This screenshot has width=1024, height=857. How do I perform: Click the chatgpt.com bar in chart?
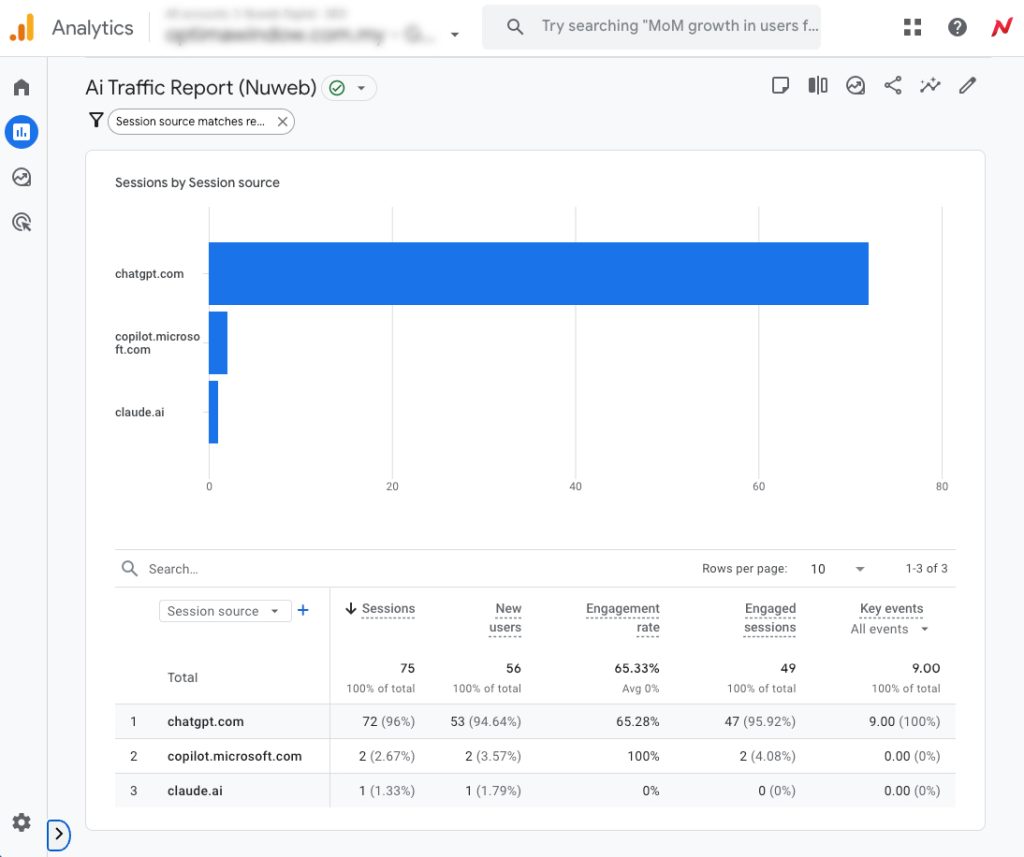pyautogui.click(x=538, y=273)
